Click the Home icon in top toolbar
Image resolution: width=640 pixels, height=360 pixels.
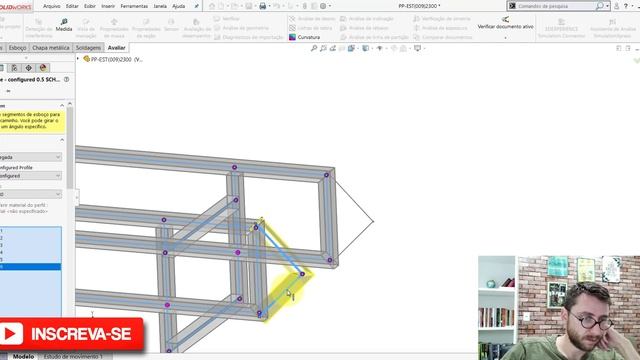pos(211,6)
